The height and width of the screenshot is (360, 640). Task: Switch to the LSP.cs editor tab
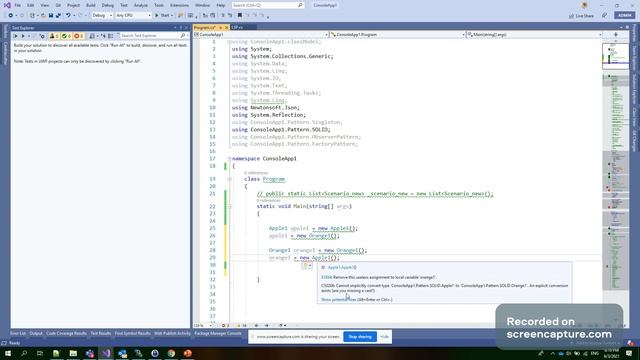[237, 27]
